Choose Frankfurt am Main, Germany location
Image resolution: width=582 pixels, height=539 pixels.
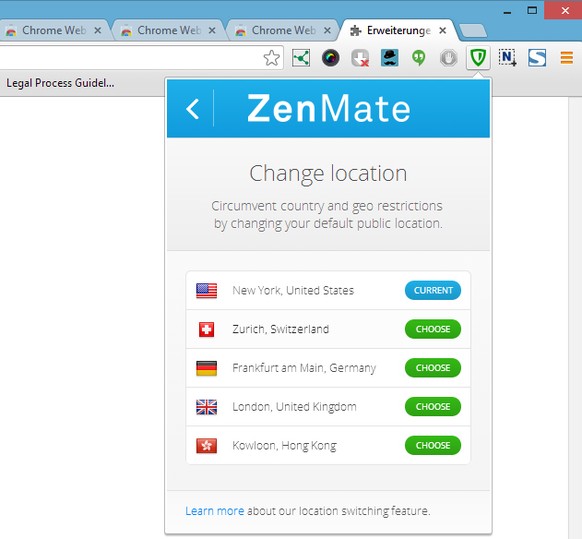click(x=433, y=368)
